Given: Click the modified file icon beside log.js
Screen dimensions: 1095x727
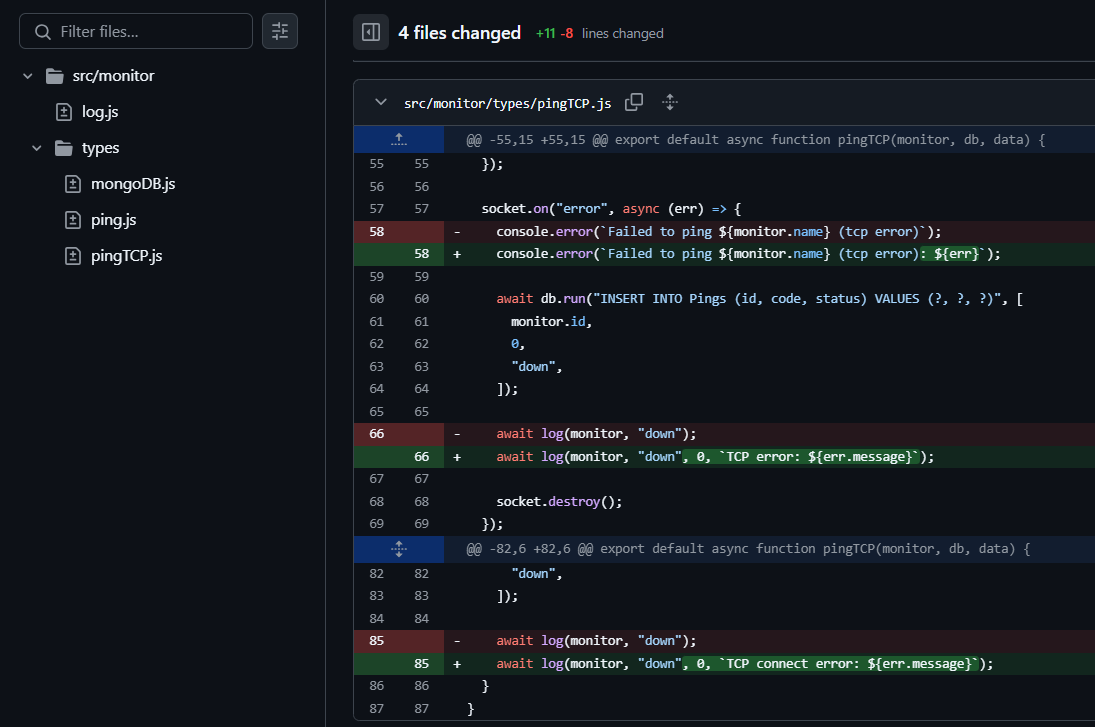Looking at the screenshot, I should tap(64, 112).
